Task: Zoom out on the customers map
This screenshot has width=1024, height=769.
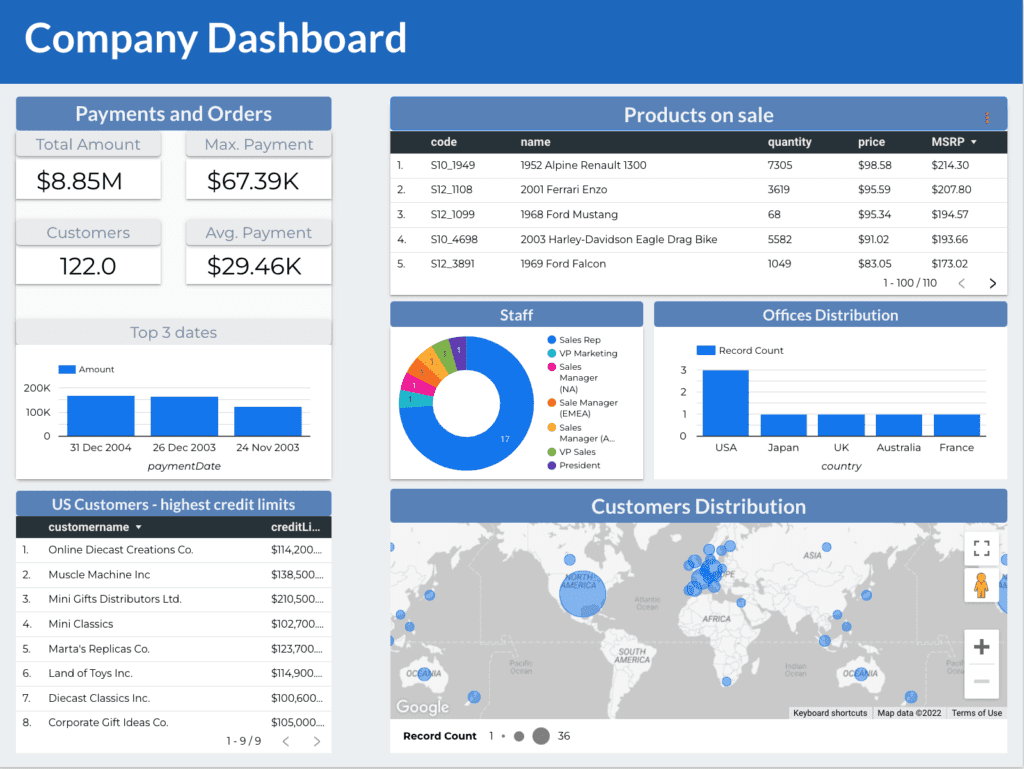Action: [981, 682]
